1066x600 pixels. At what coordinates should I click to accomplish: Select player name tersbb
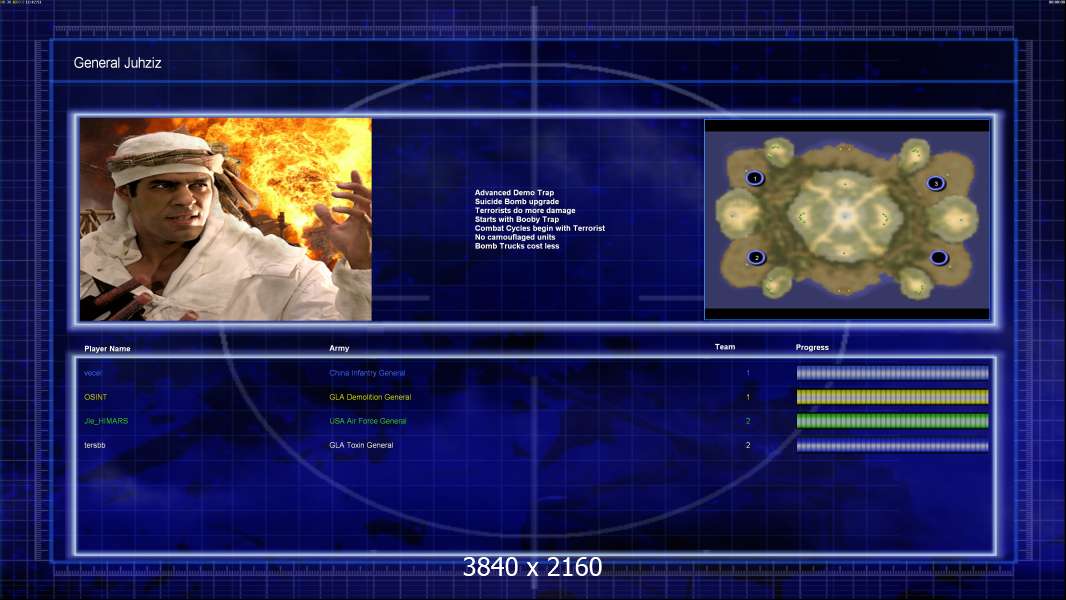[x=94, y=445]
